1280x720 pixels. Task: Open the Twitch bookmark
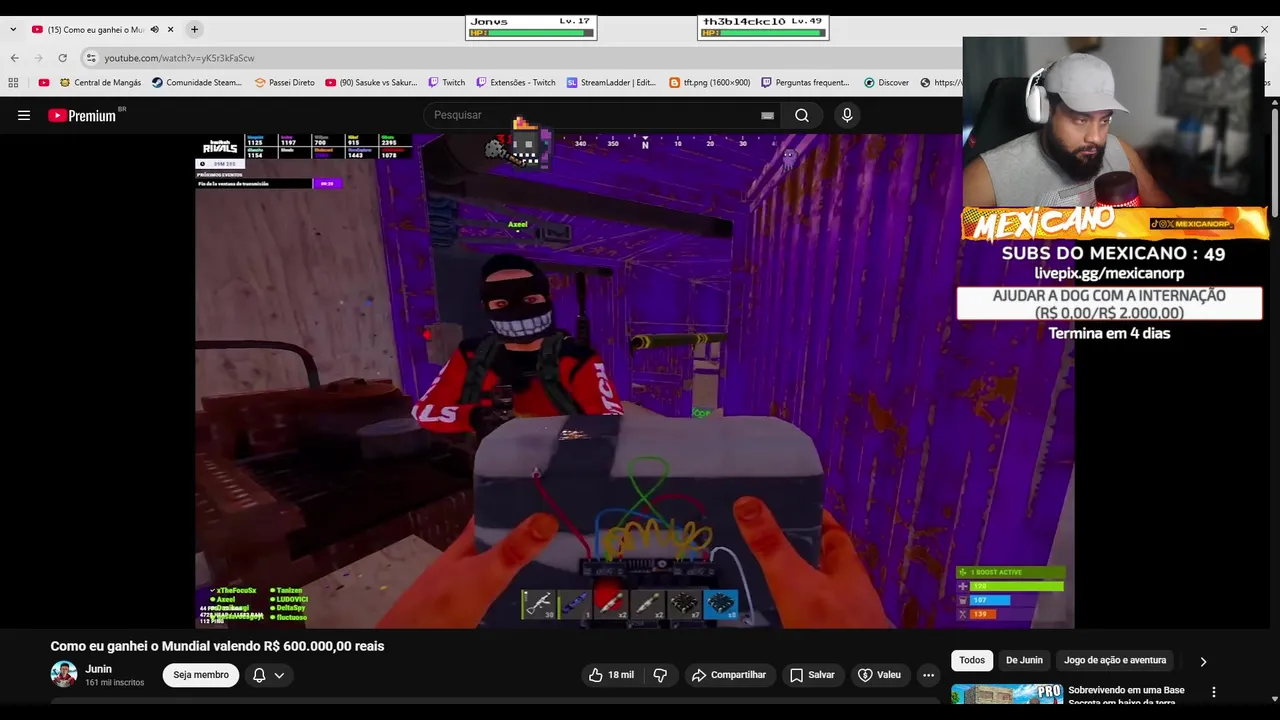pyautogui.click(x=446, y=83)
